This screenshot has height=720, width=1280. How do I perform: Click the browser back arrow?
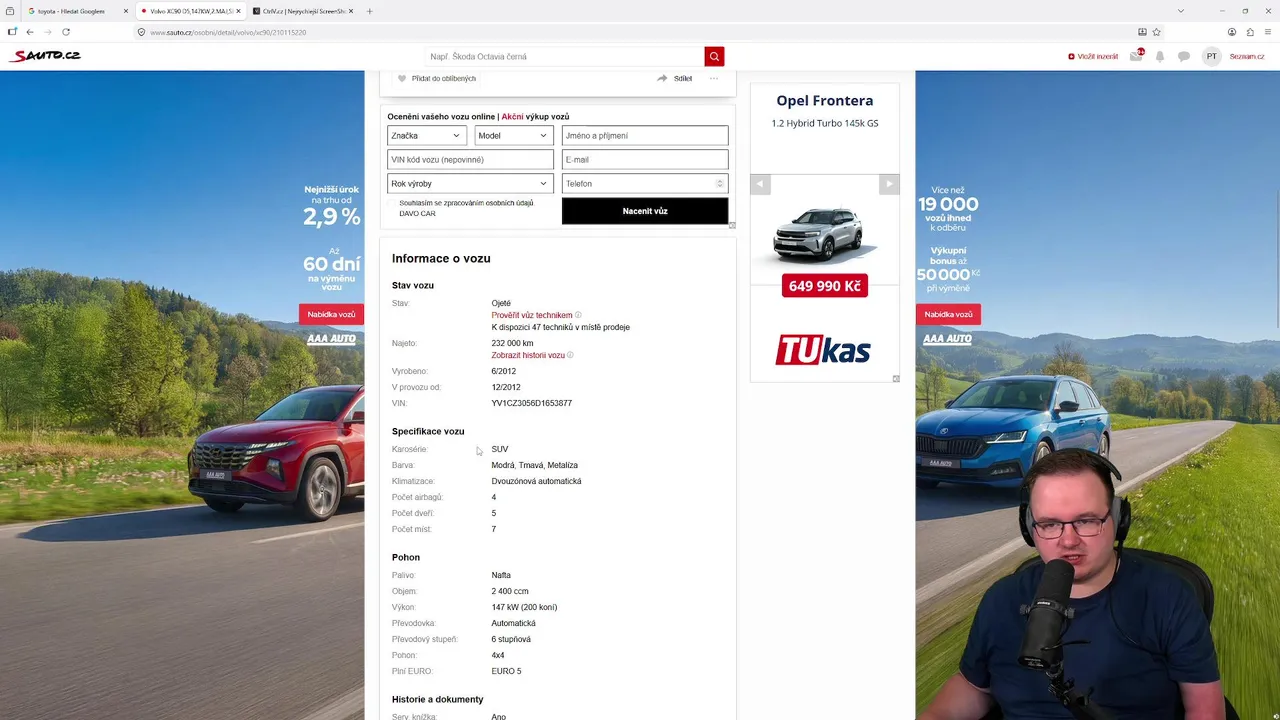[x=30, y=32]
